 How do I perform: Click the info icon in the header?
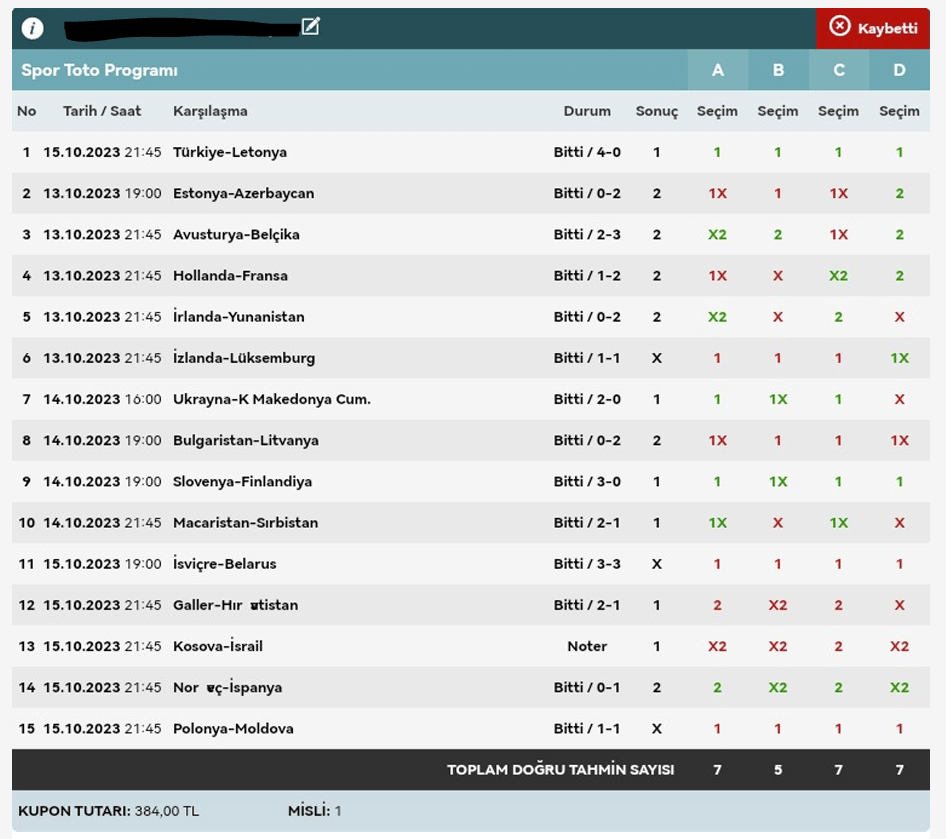33,28
